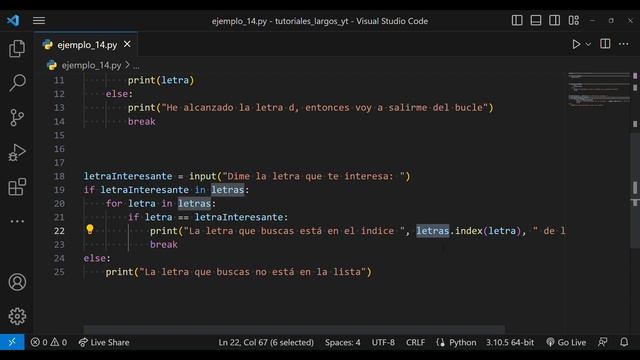Toggle the bottom panel layout

click(536, 20)
